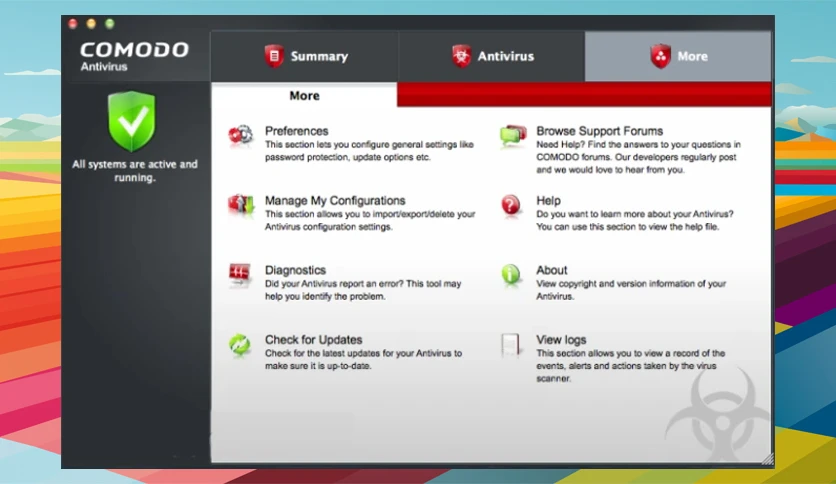The width and height of the screenshot is (836, 484).
Task: Click the window resize grip corner
Action: pos(767,458)
